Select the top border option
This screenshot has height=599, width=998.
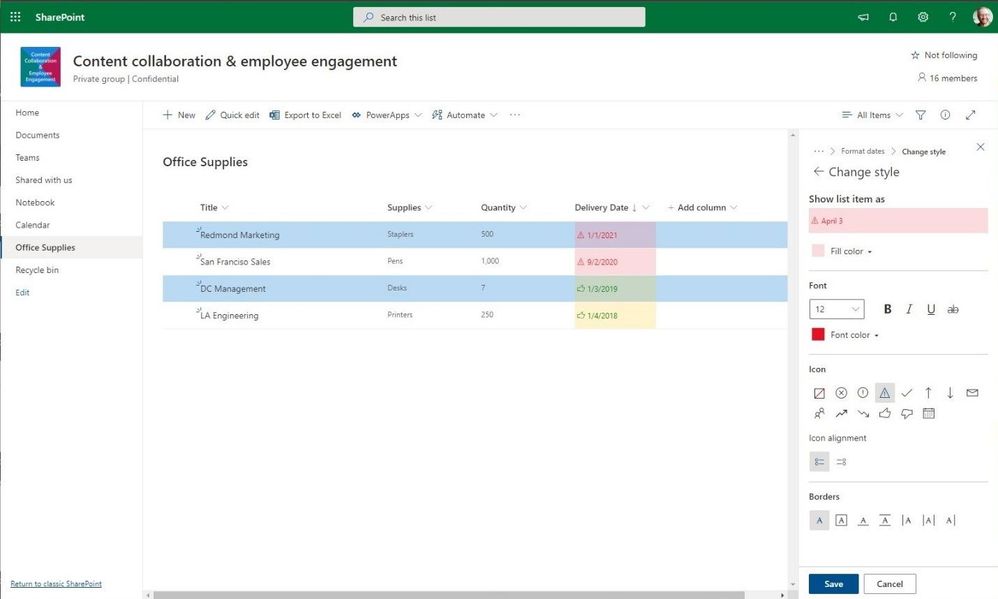[x=885, y=520]
